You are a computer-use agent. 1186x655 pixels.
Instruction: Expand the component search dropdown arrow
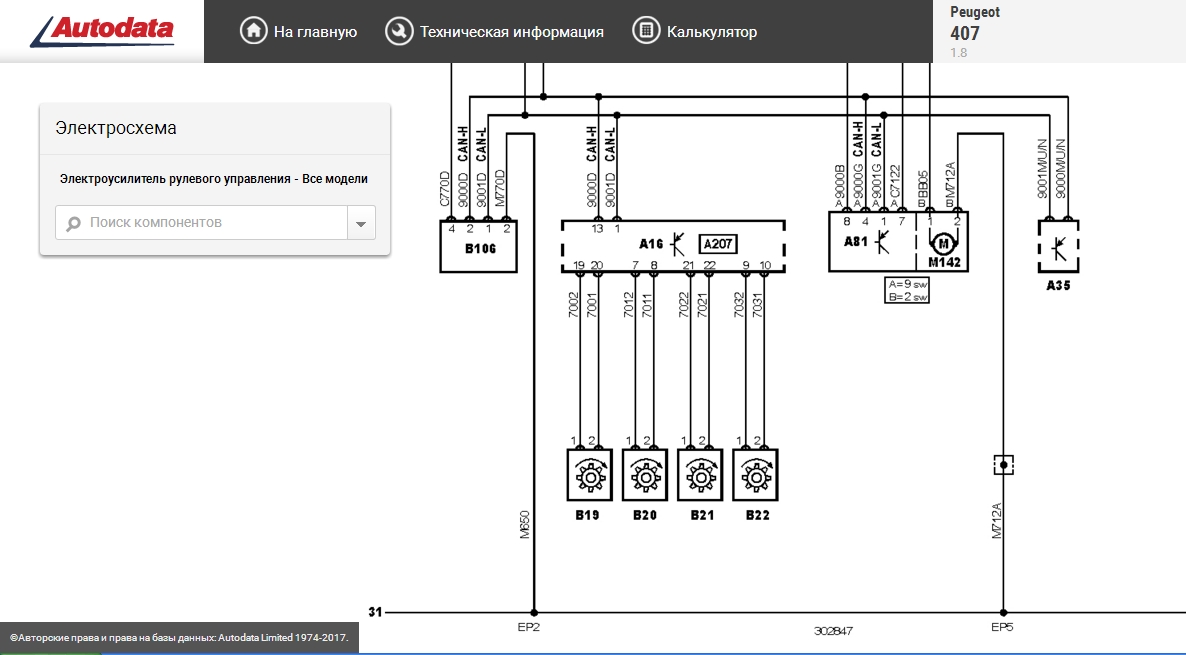361,223
